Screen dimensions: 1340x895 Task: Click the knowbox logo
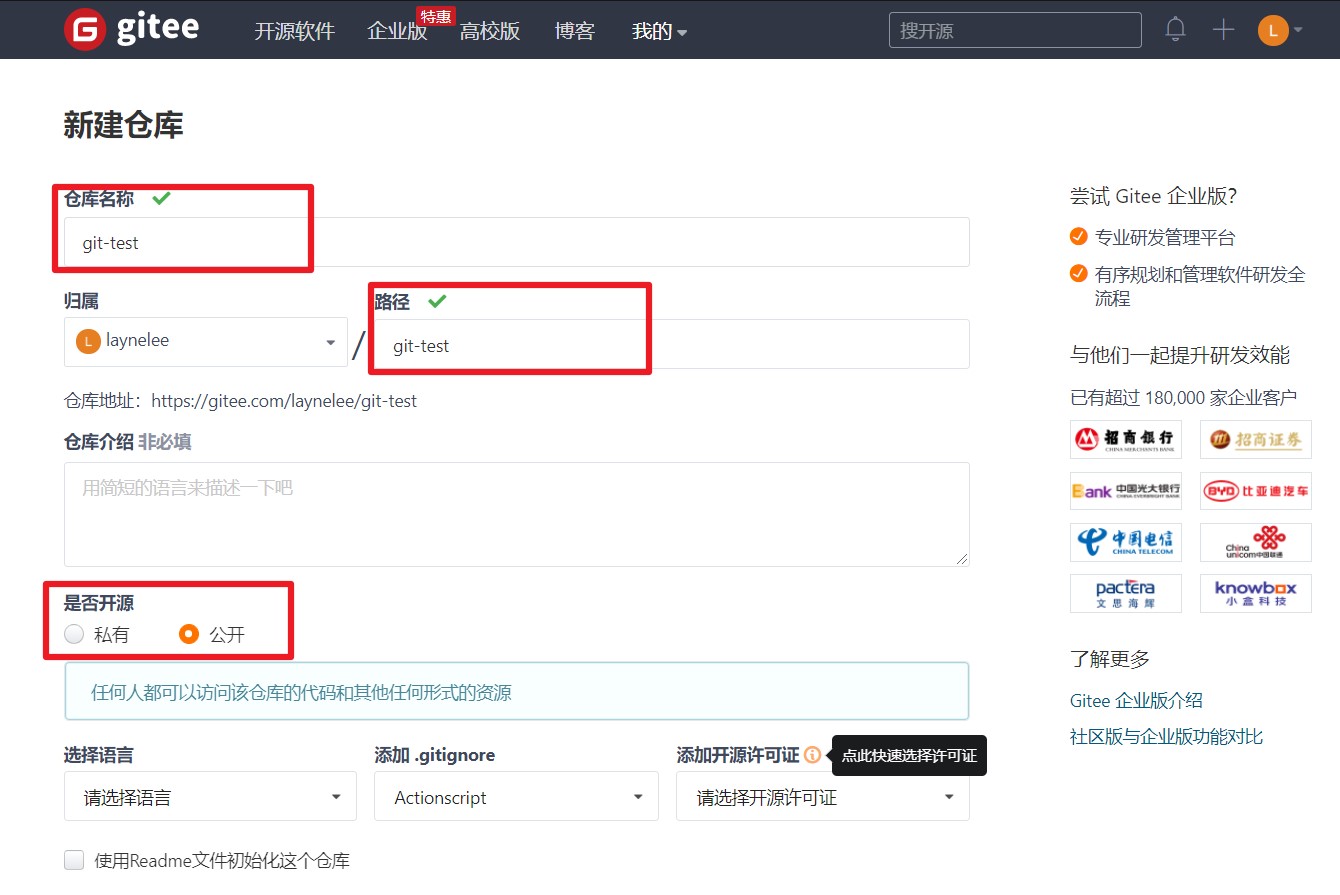1256,593
